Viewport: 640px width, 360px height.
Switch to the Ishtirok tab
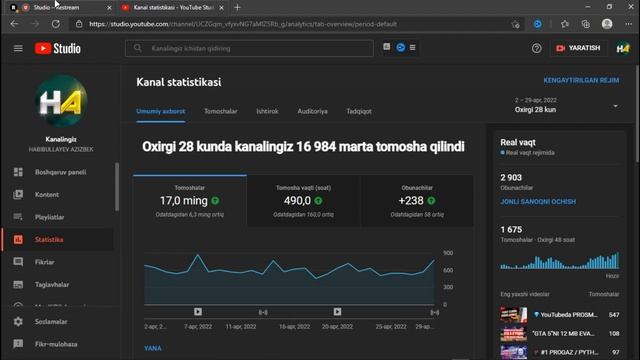pos(267,111)
